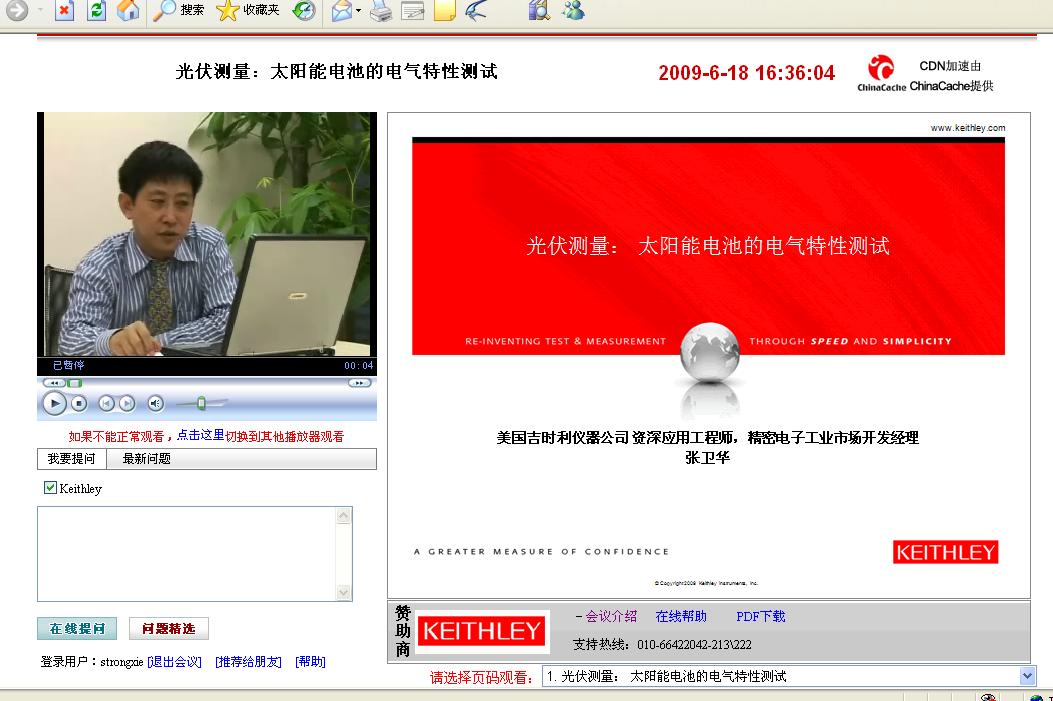This screenshot has height=701, width=1053.
Task: Switch to the 最新问题 tab
Action: point(146,459)
